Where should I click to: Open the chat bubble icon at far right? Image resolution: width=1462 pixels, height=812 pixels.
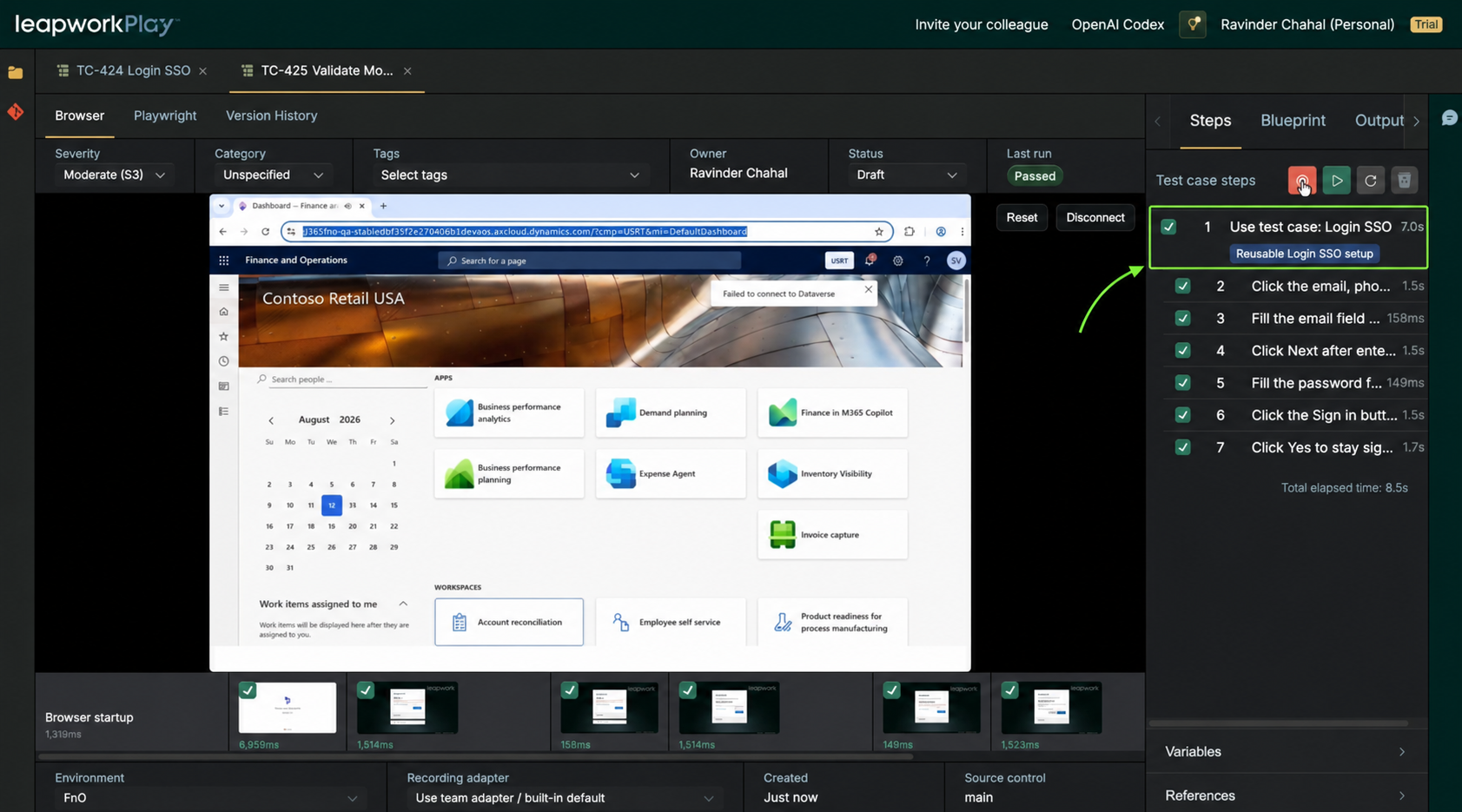(1449, 118)
